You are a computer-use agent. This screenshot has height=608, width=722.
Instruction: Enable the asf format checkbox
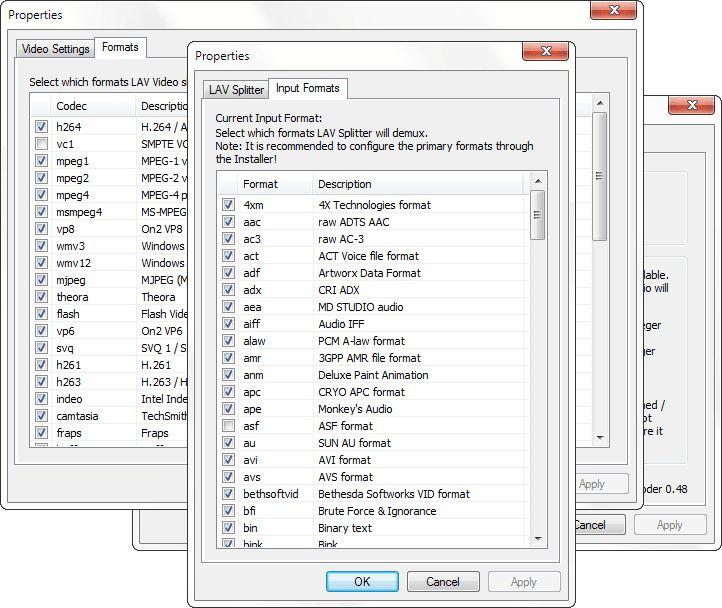coord(228,426)
